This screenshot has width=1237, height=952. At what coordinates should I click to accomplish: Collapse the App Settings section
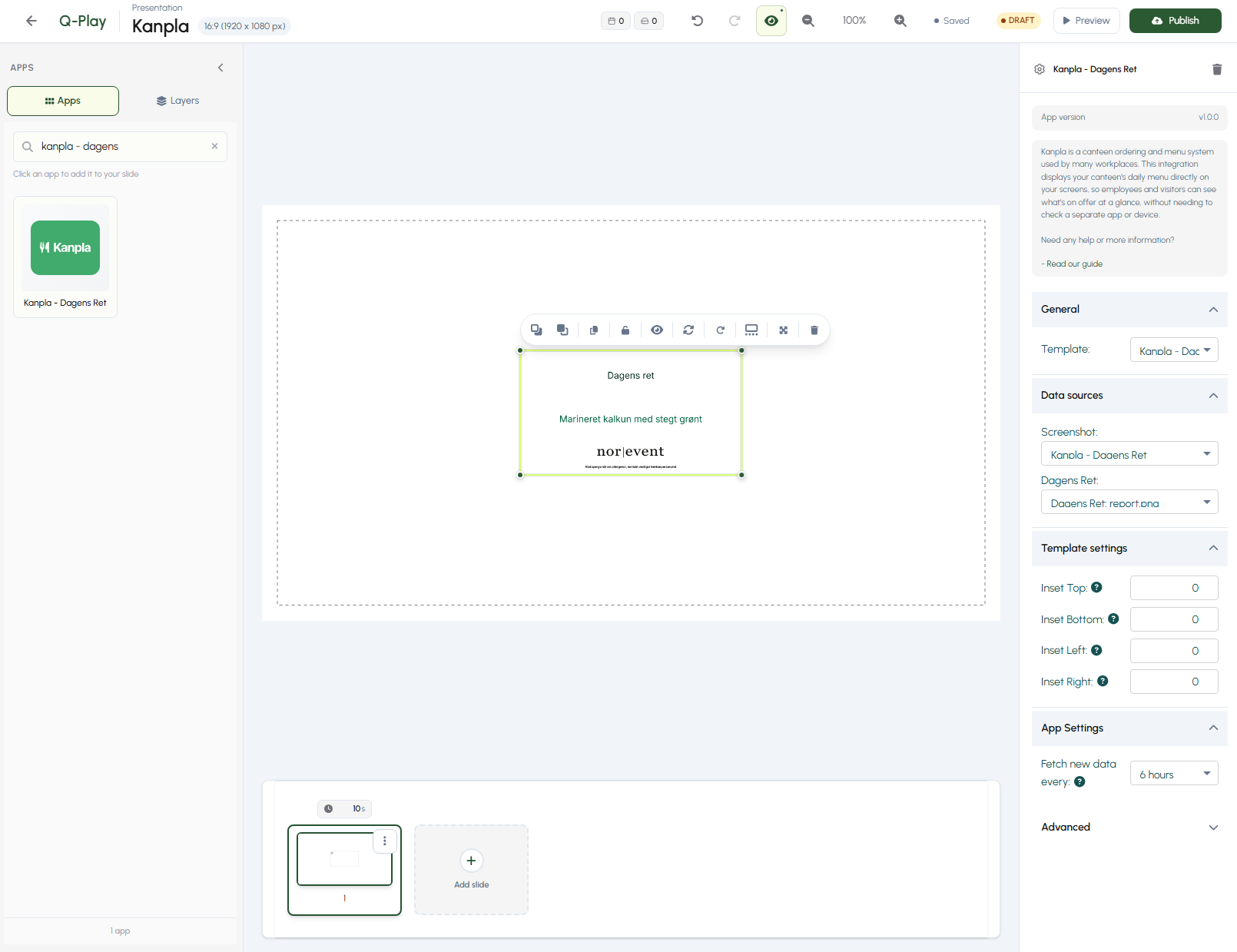[1129, 728]
